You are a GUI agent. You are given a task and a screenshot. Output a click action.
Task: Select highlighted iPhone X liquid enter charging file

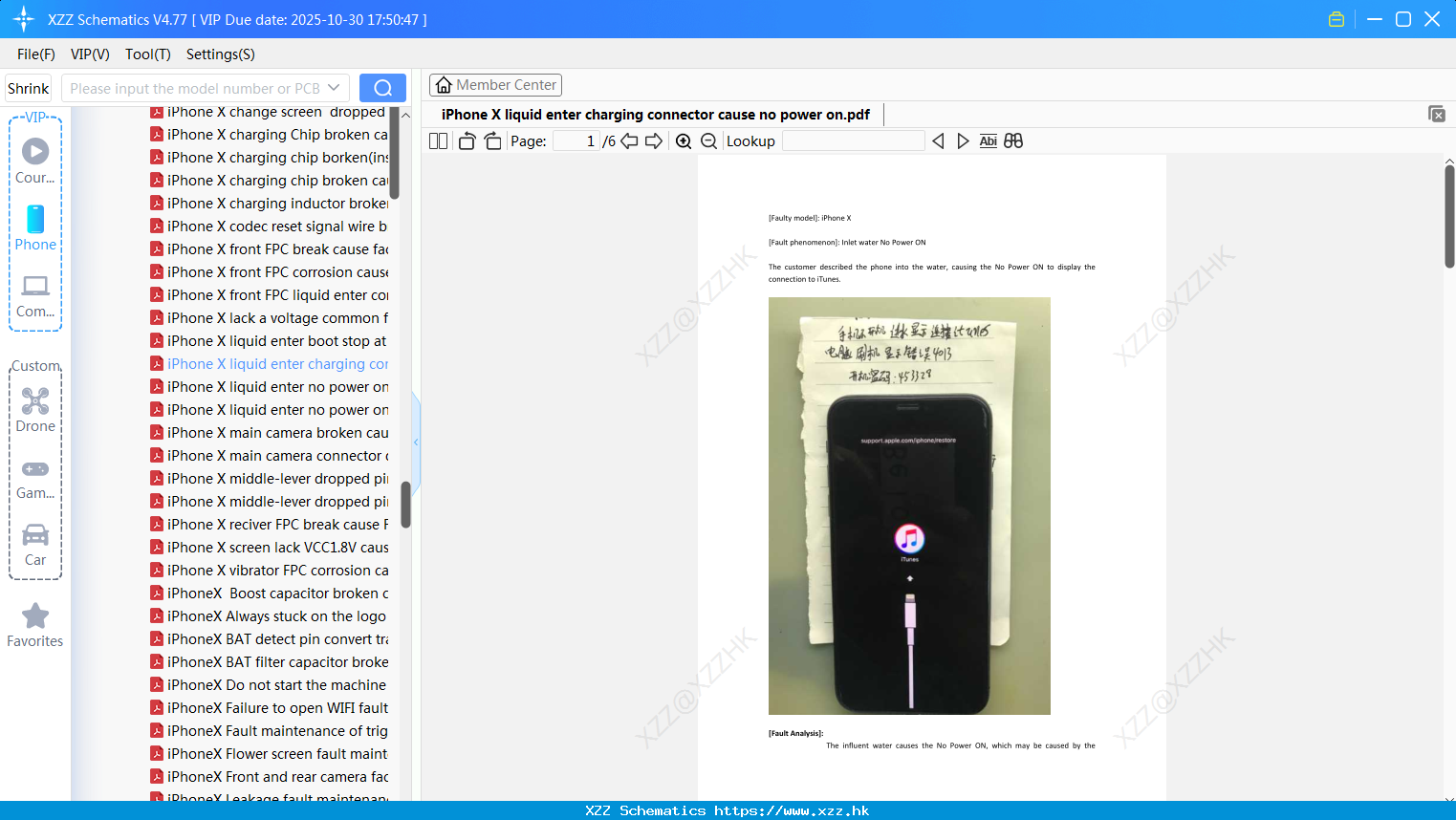pos(270,364)
